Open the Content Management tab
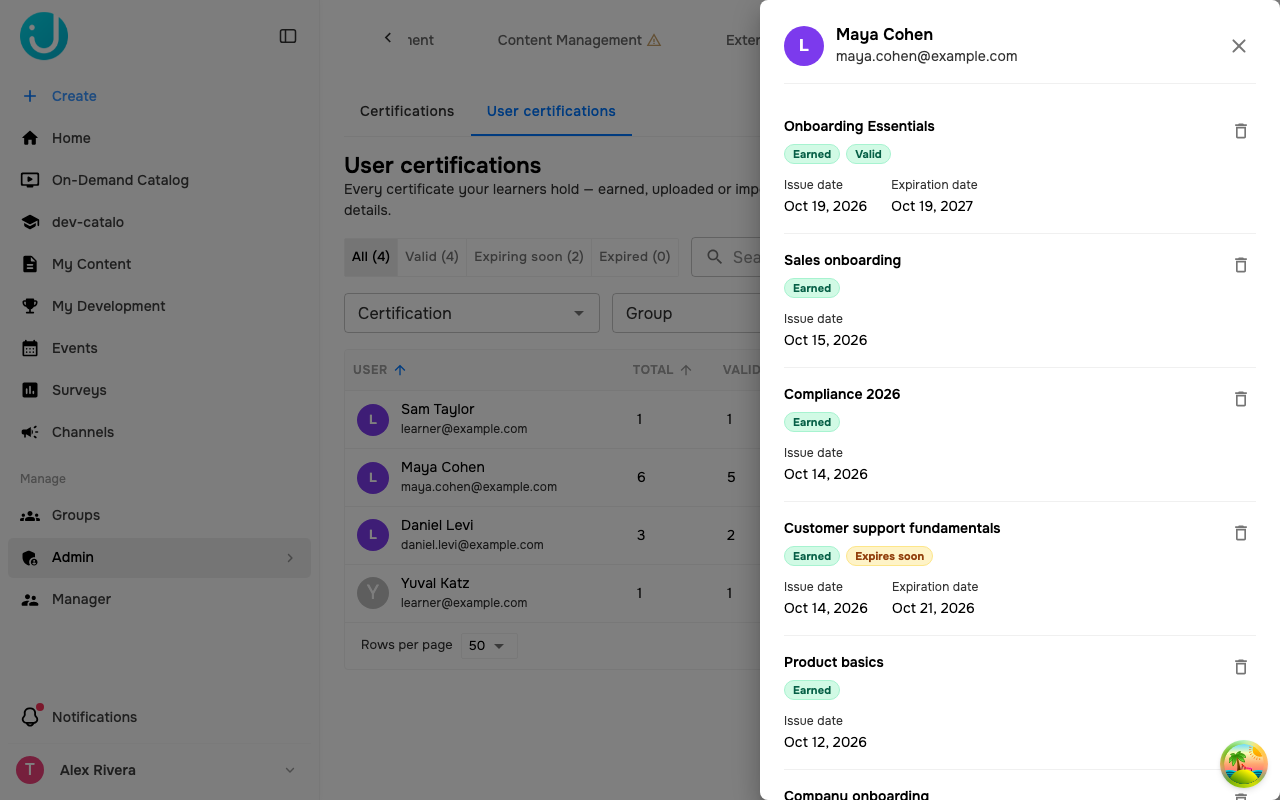 pos(579,40)
